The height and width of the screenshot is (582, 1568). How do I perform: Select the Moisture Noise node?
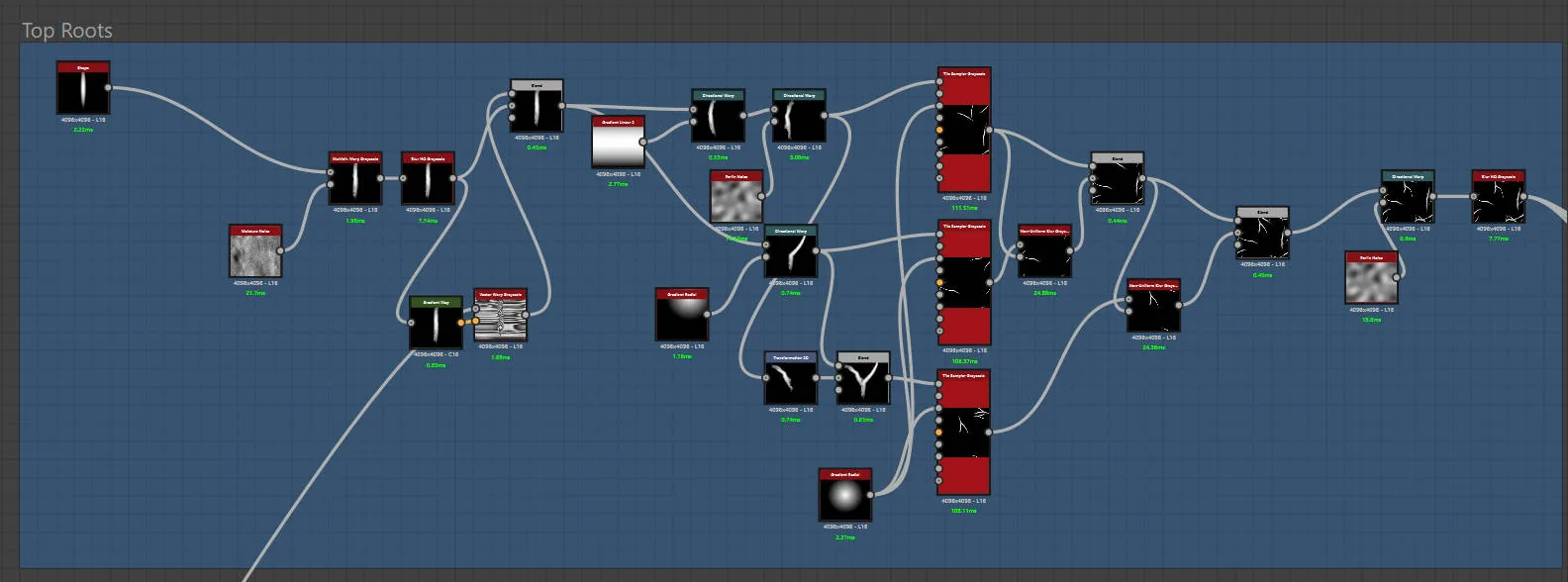[x=255, y=250]
